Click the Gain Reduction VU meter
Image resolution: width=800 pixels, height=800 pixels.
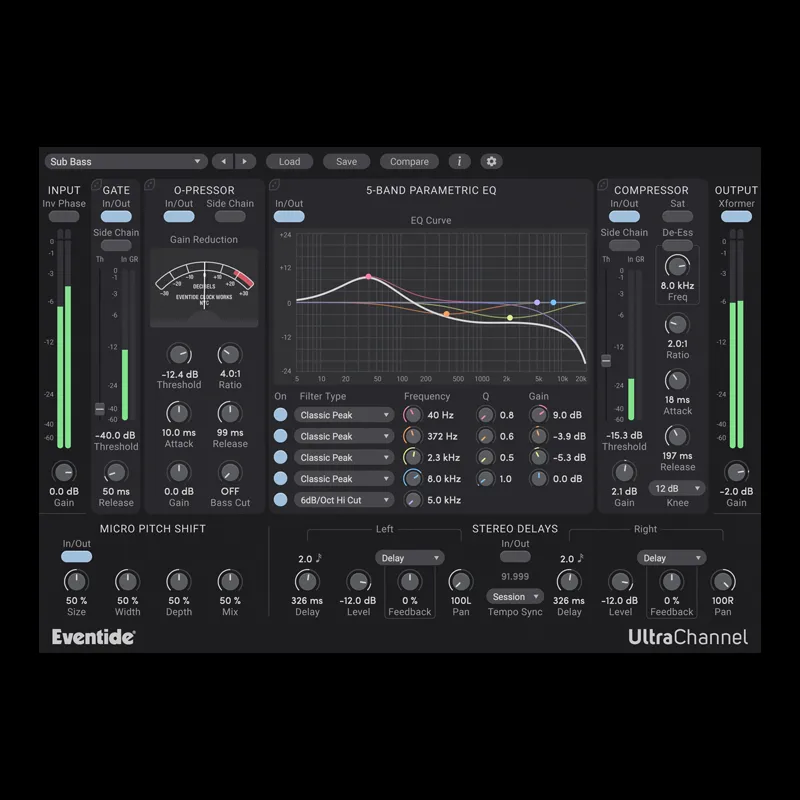(204, 288)
